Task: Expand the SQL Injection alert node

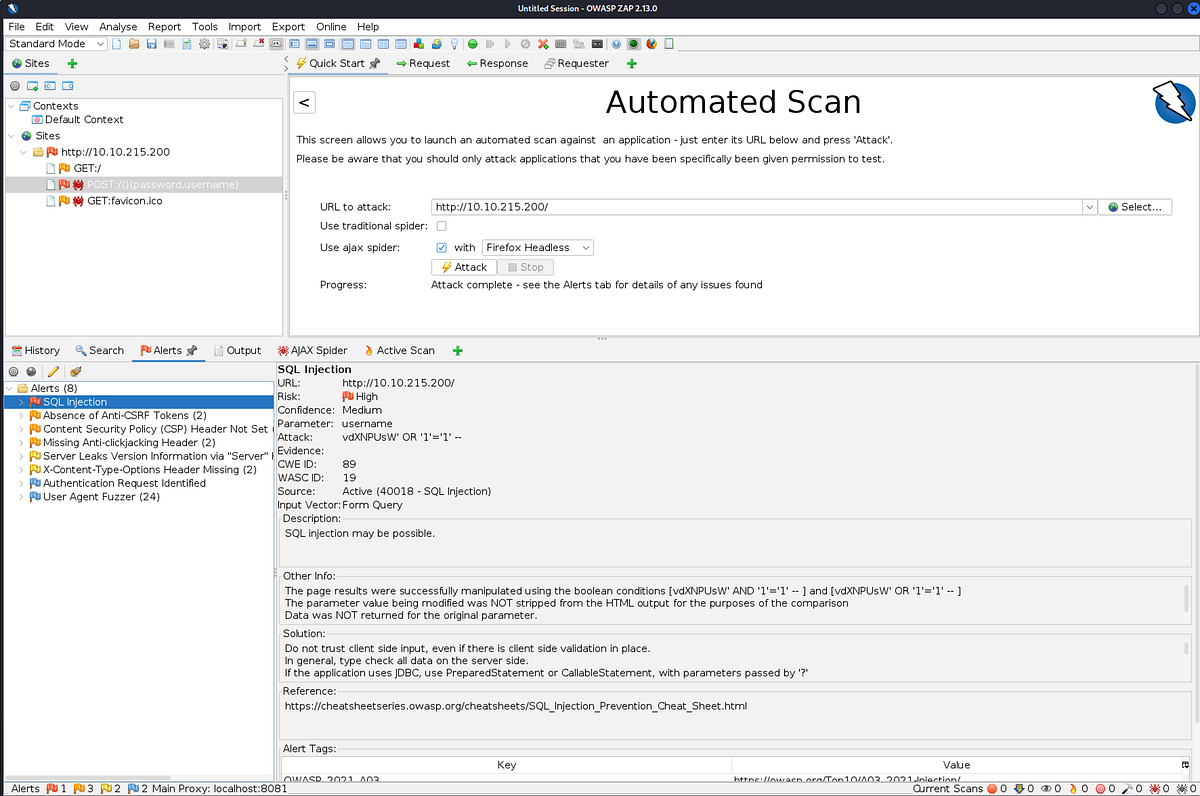Action: point(21,402)
